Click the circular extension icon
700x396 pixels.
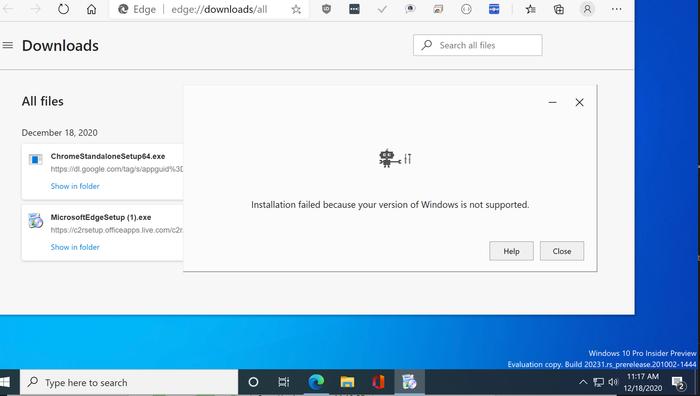[466, 9]
